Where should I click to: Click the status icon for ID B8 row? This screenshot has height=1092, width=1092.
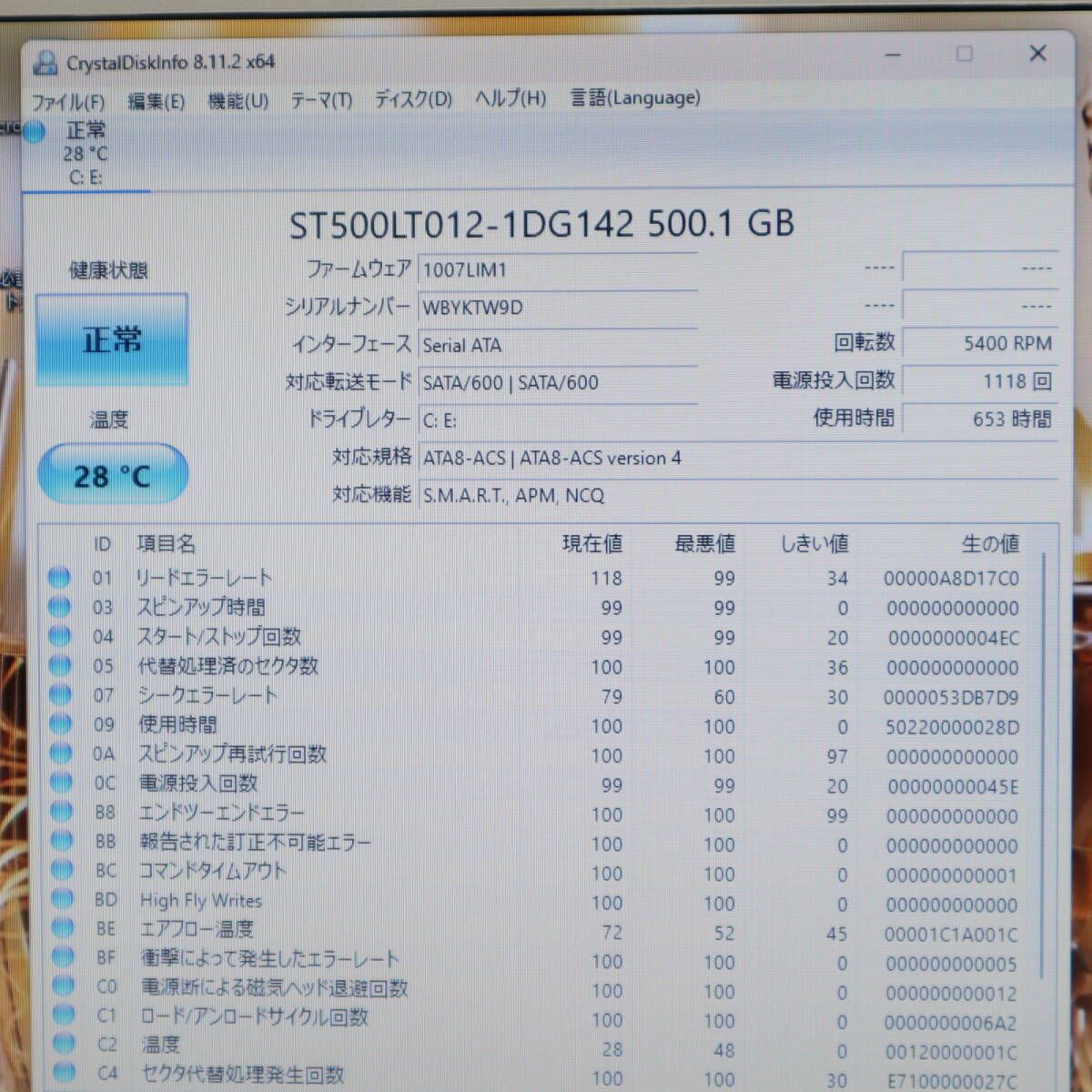tap(61, 812)
